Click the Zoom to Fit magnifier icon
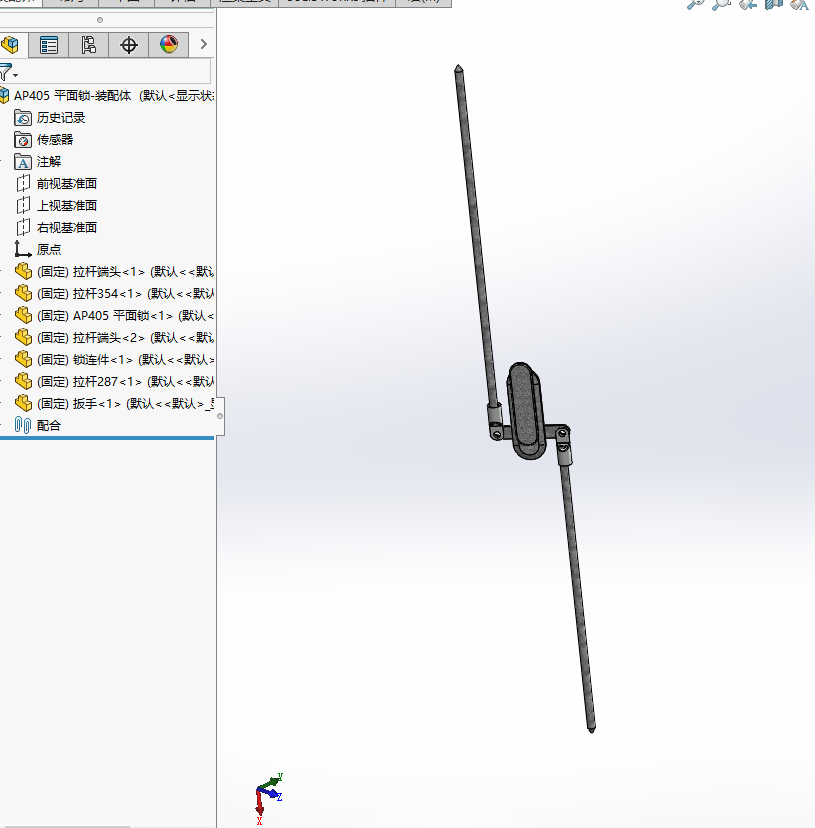This screenshot has width=815, height=828. tap(696, 5)
